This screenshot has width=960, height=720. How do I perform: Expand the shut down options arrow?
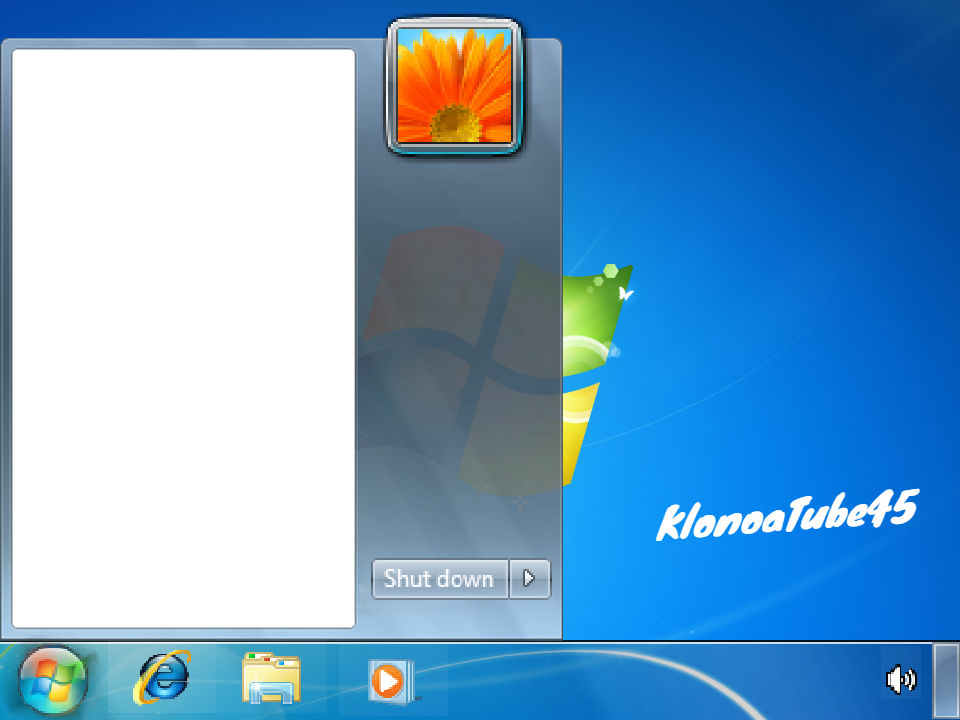tap(530, 579)
